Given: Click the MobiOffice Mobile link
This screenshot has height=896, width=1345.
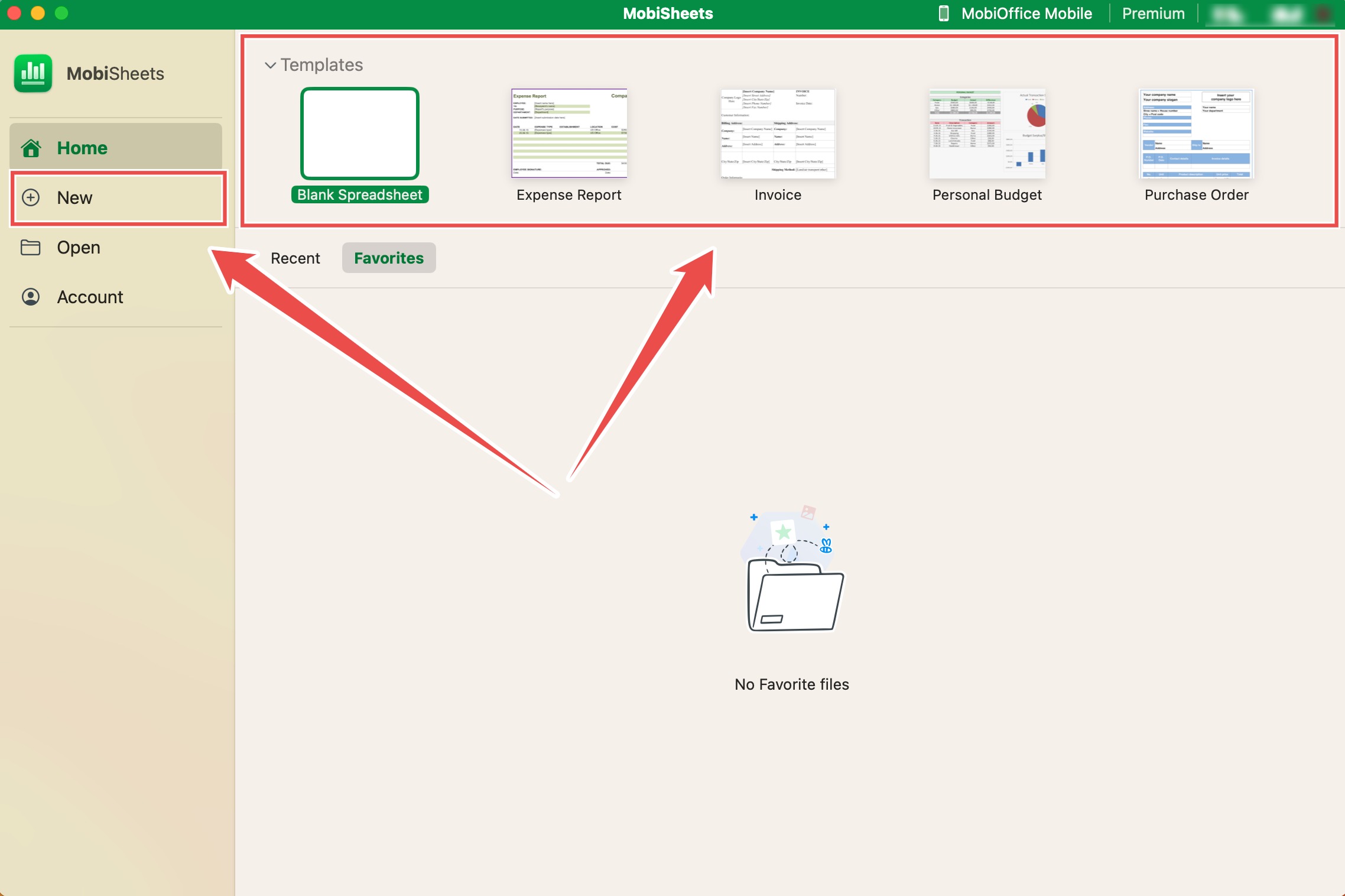Looking at the screenshot, I should point(1026,14).
